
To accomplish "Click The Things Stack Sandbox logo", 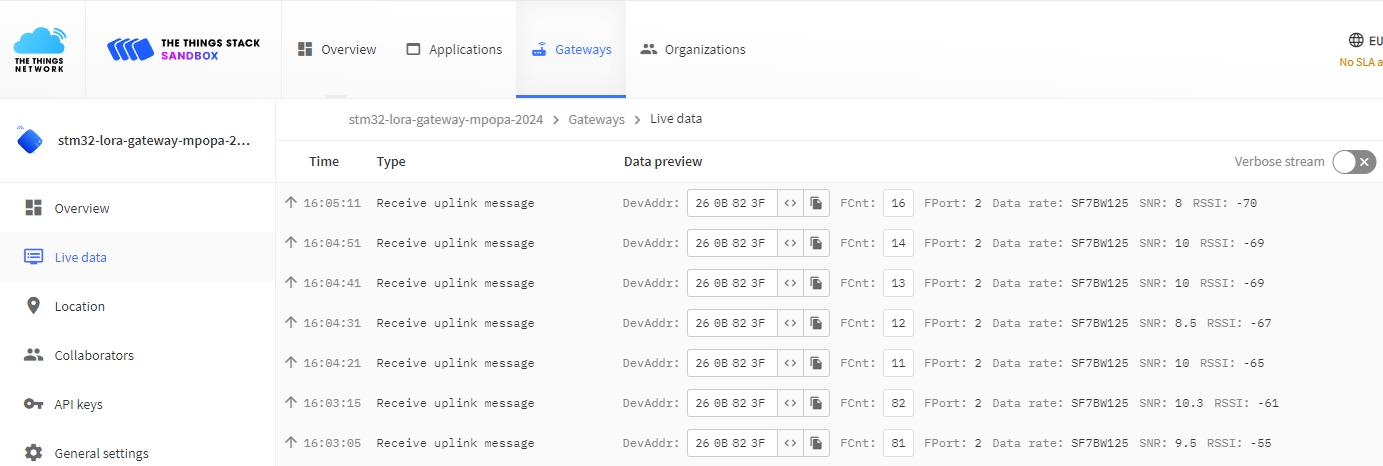I will [183, 49].
